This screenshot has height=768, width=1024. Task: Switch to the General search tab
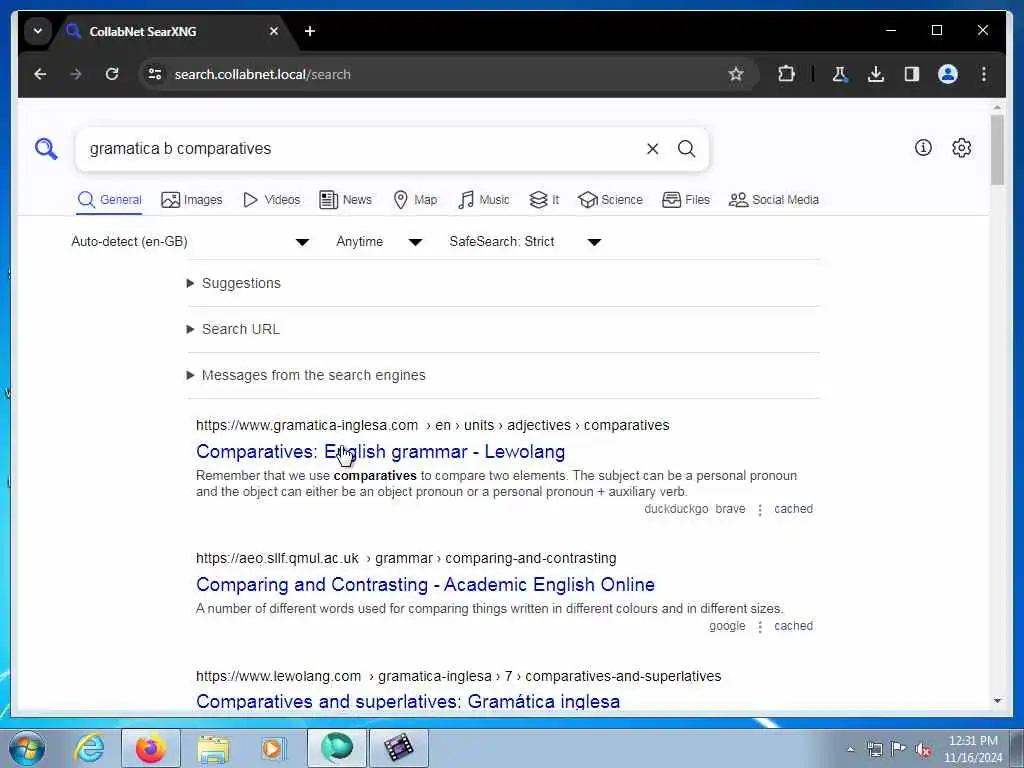(109, 200)
